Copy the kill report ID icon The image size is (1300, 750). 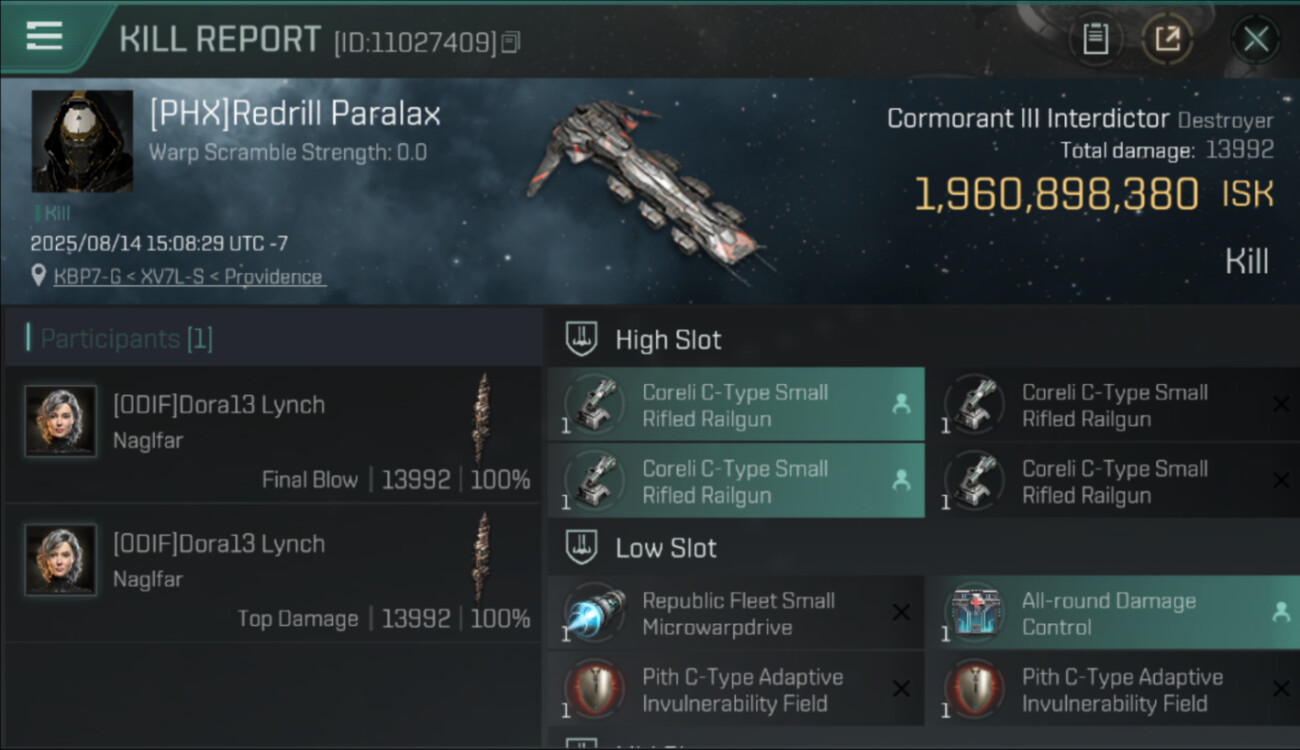(x=511, y=42)
